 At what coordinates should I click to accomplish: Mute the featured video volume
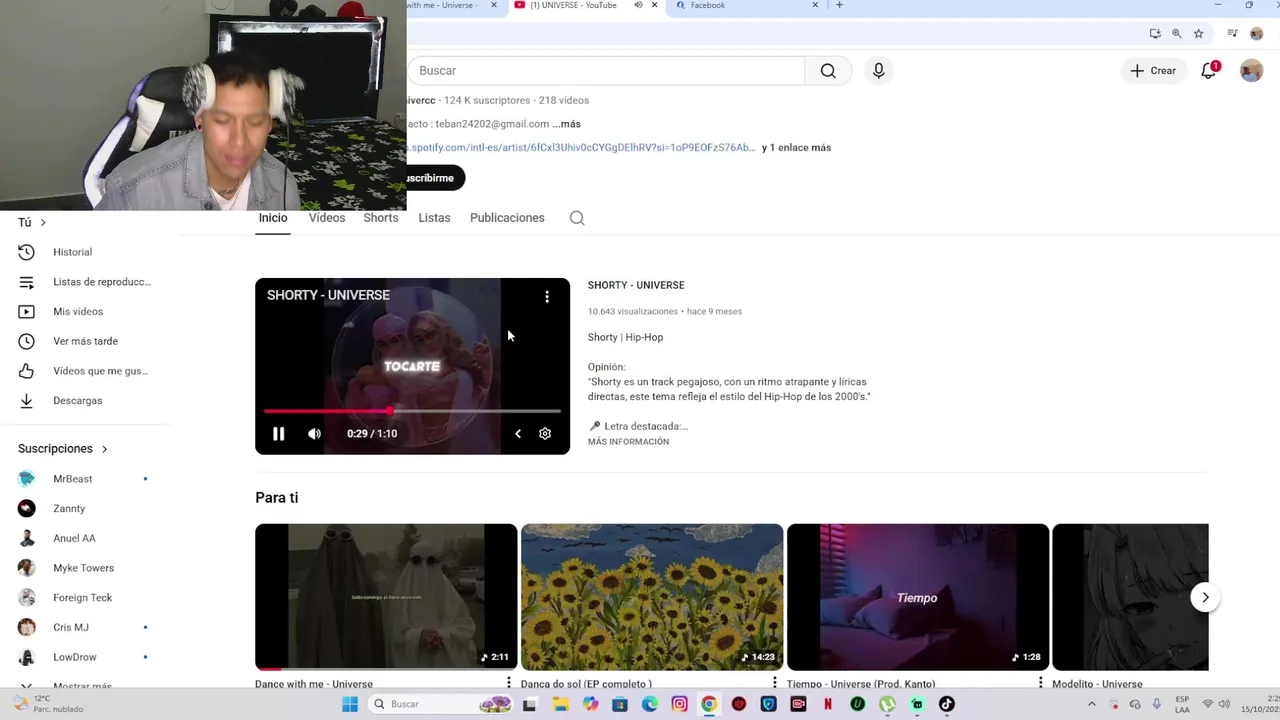click(x=315, y=434)
